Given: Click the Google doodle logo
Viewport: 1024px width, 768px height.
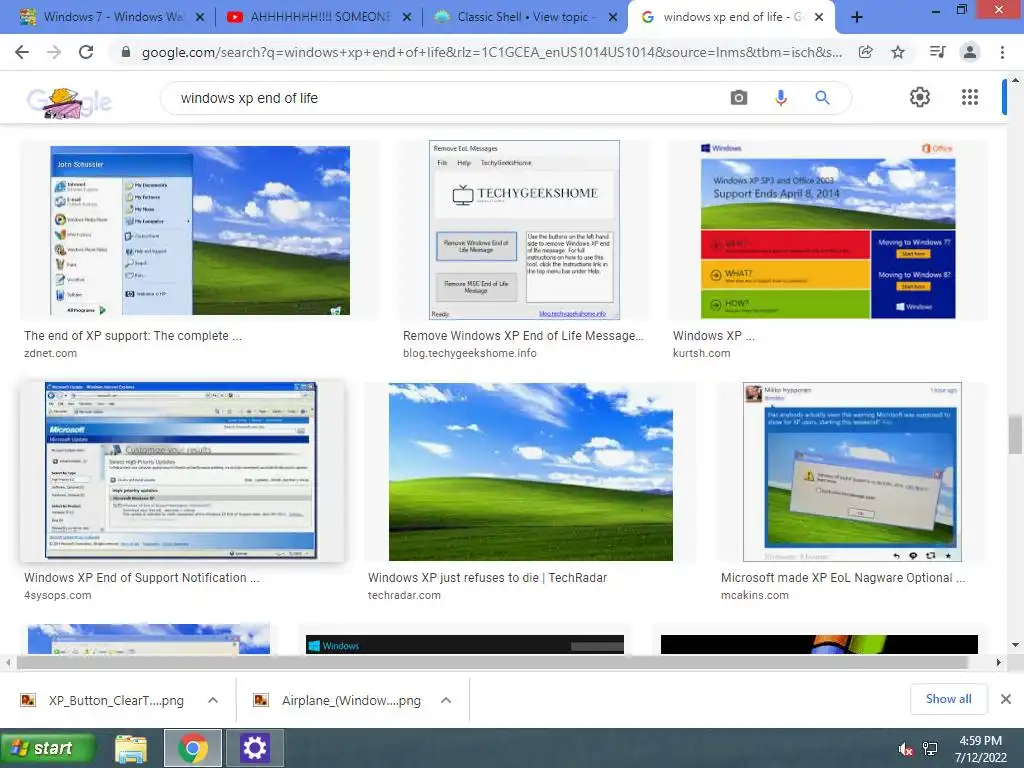Looking at the screenshot, I should pyautogui.click(x=70, y=103).
